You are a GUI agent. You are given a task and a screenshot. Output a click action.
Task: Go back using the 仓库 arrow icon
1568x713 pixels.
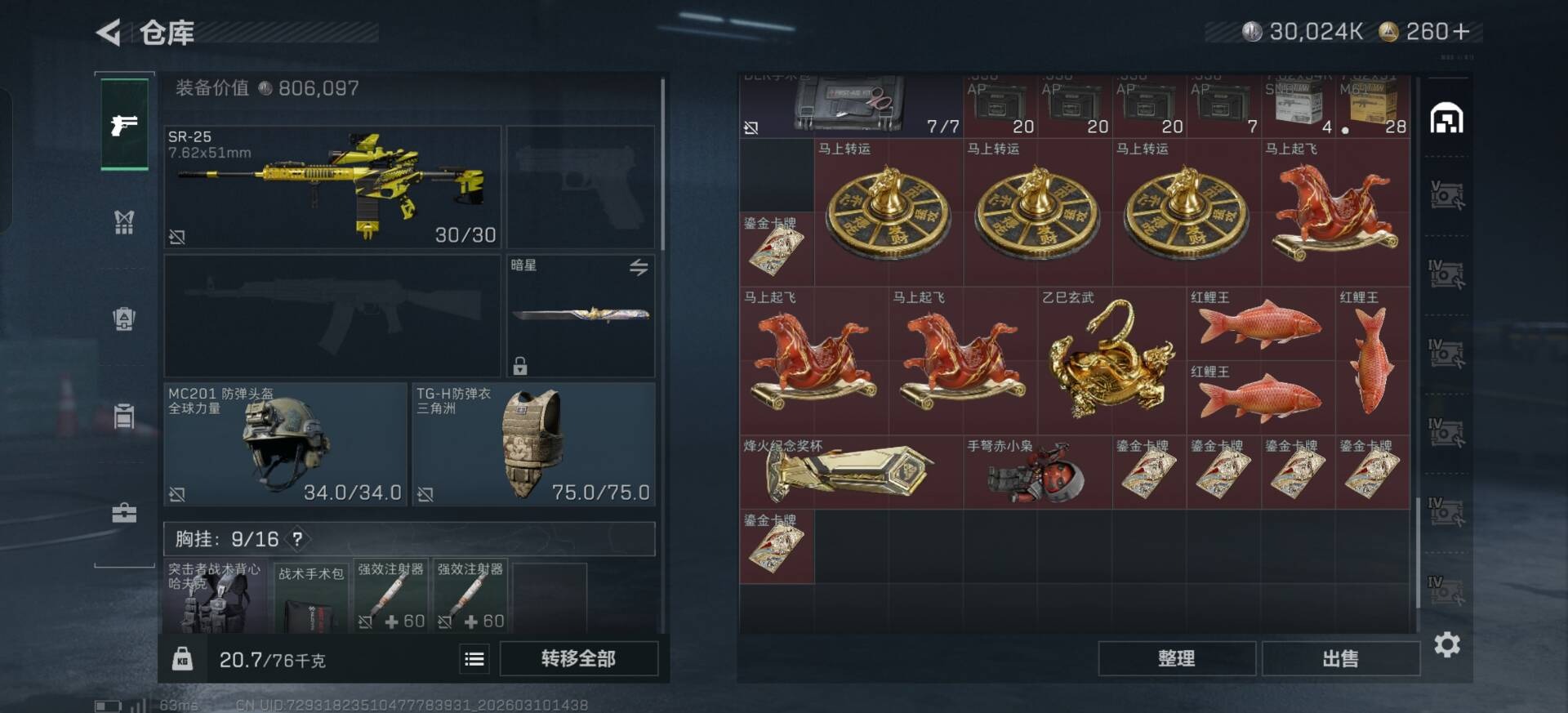[x=109, y=33]
